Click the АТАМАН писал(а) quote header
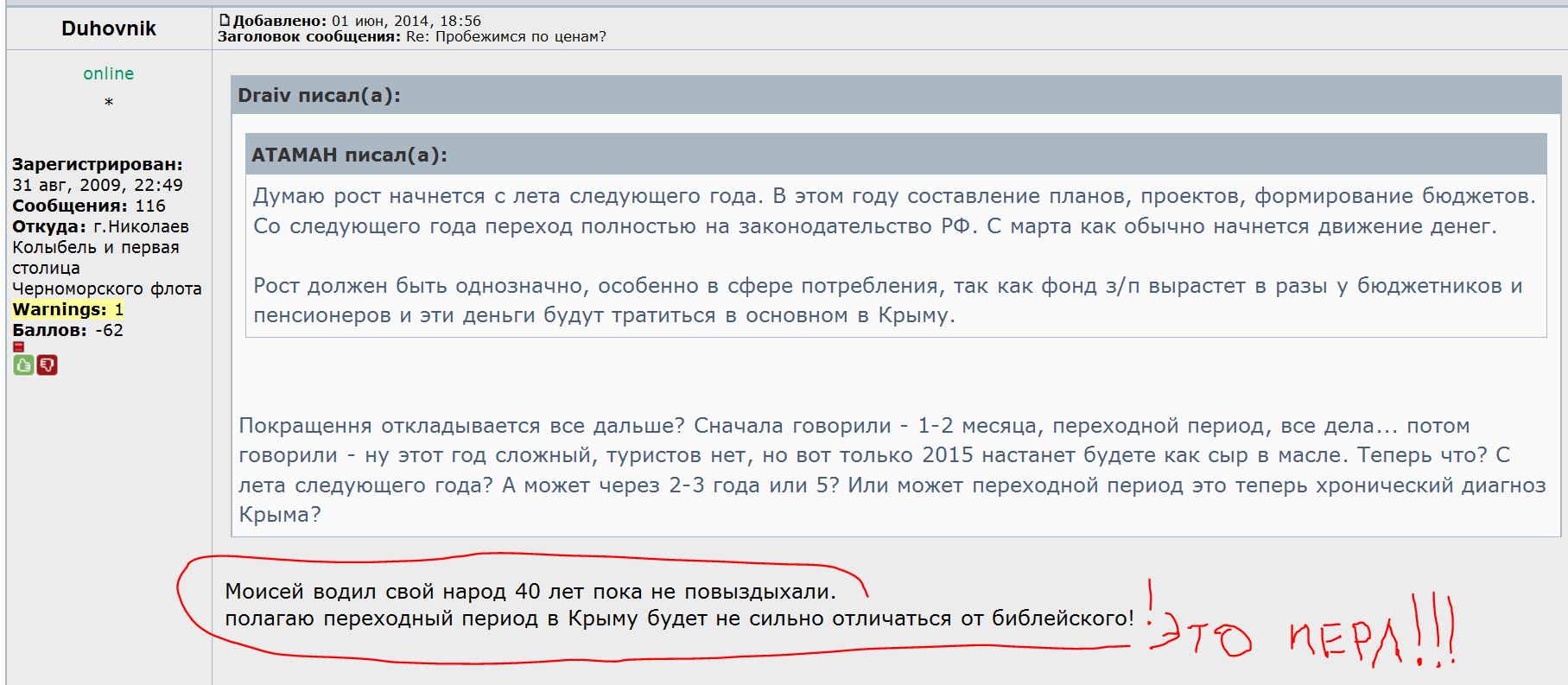The width and height of the screenshot is (1568, 685). point(349,155)
